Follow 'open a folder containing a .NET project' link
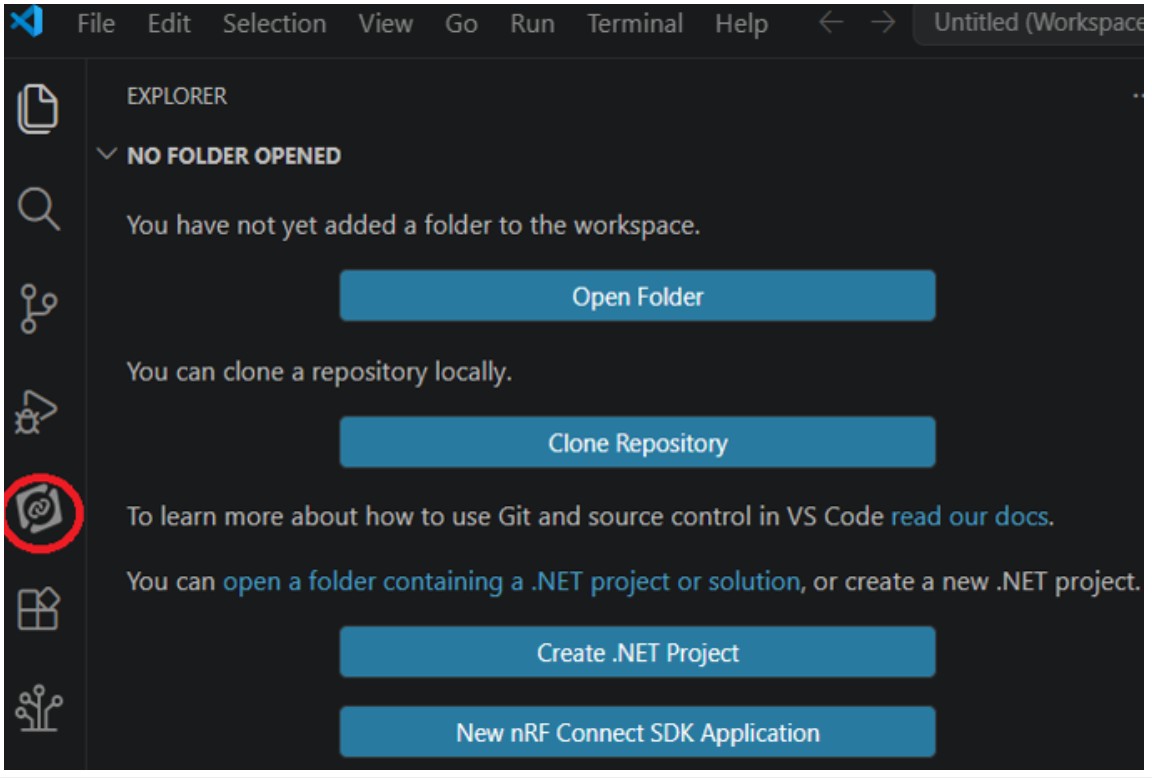The width and height of the screenshot is (1152, 778). pos(511,582)
